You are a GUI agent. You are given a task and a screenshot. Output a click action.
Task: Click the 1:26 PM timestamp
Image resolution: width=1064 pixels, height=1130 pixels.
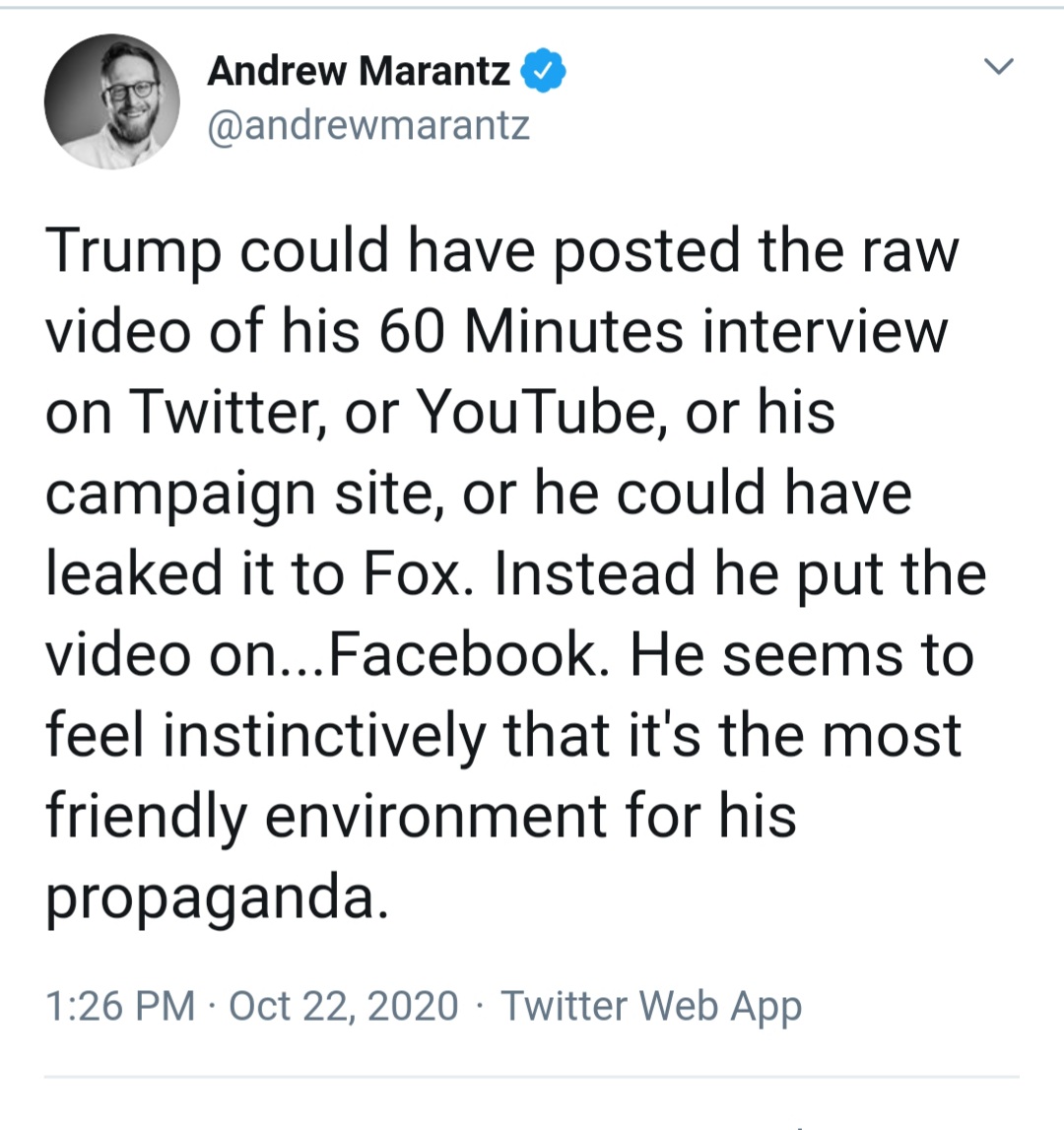120,1005
